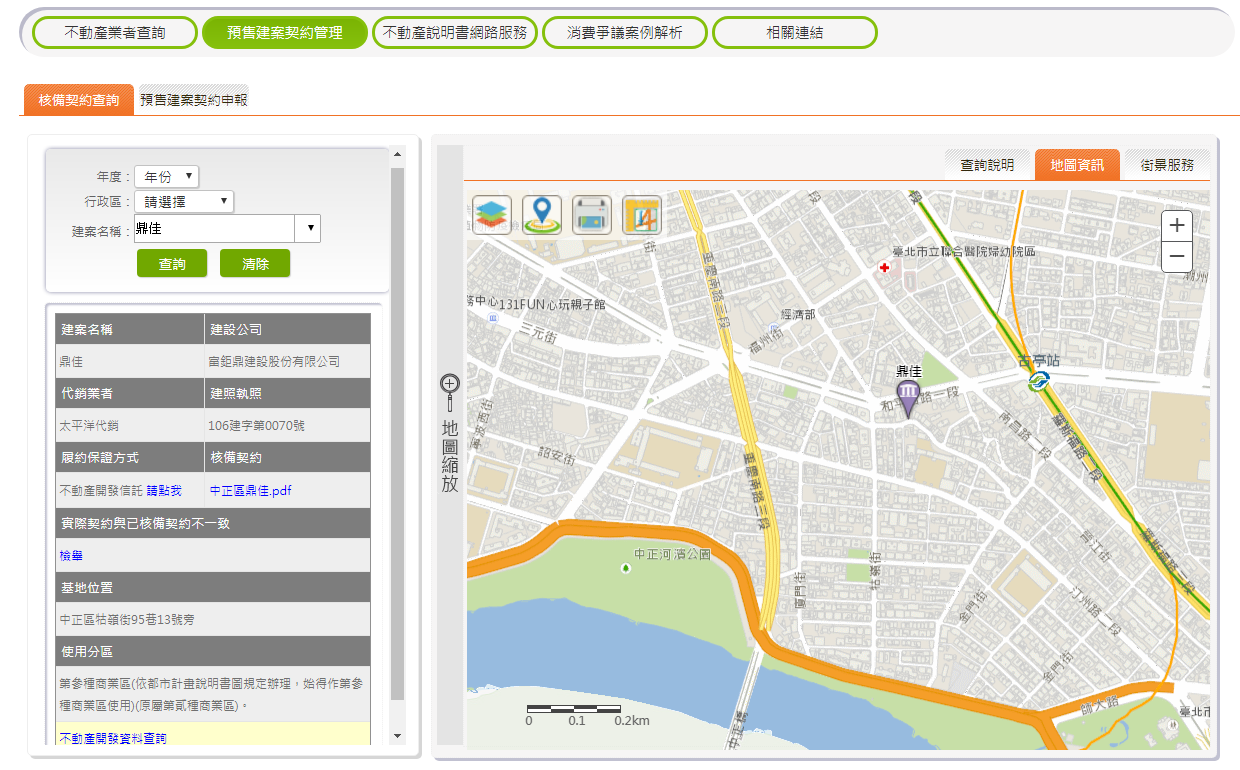Select 不動產業者查詢 in top menu

coord(115,33)
